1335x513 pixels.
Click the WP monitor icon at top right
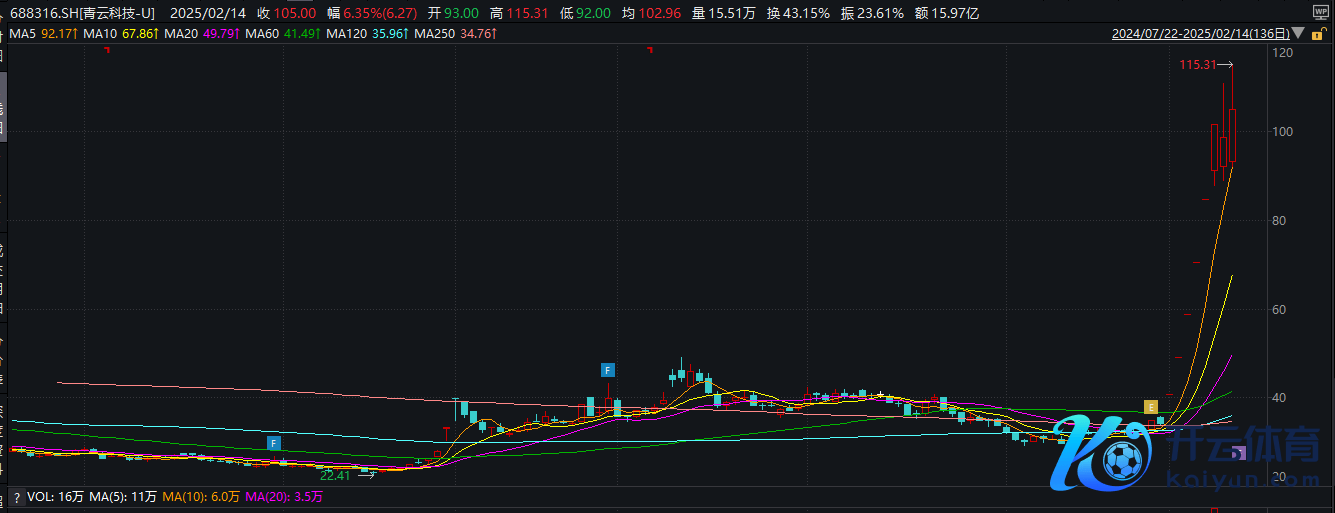pyautogui.click(x=1320, y=12)
